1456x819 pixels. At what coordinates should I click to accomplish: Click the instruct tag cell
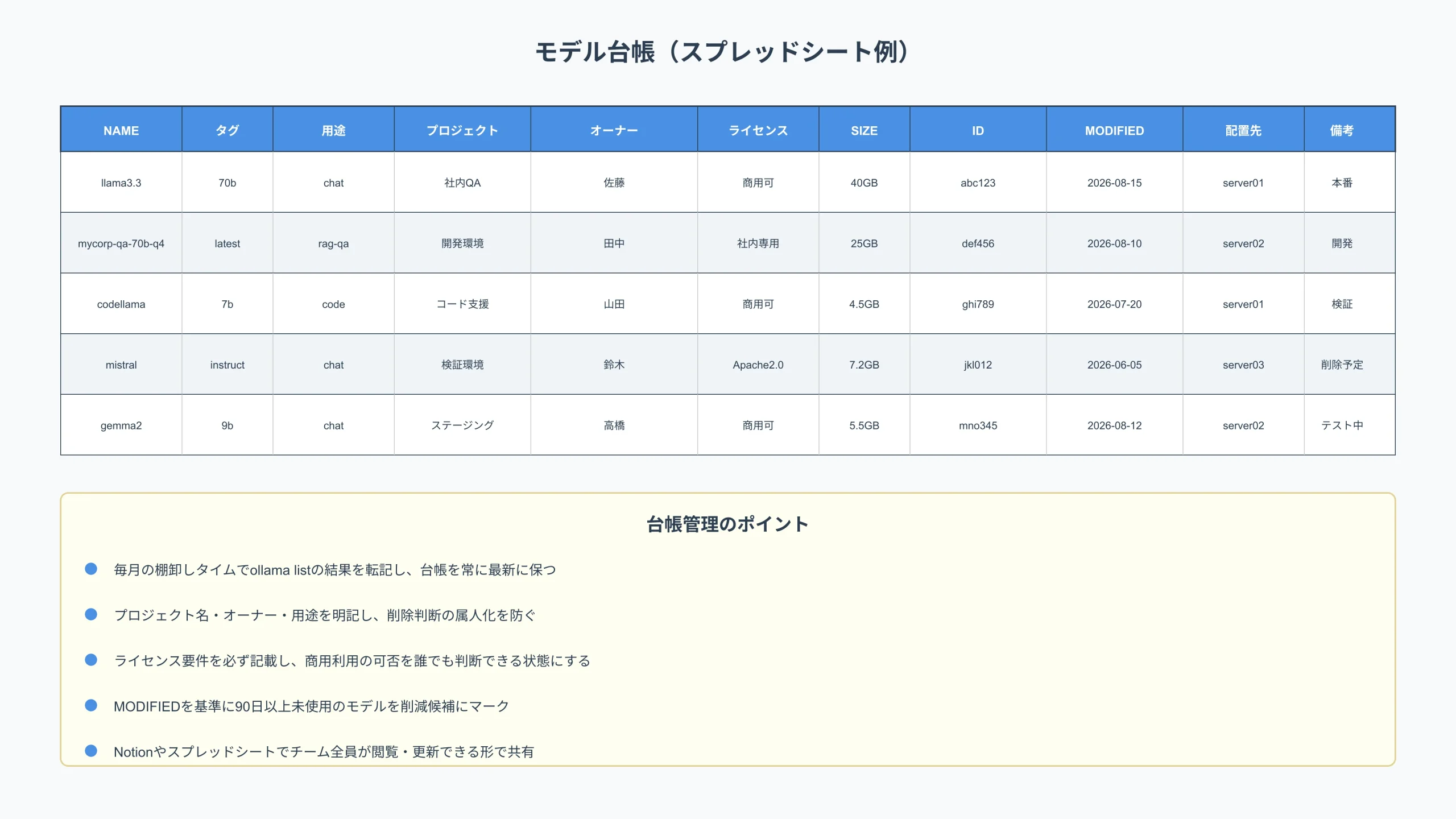pyautogui.click(x=227, y=365)
